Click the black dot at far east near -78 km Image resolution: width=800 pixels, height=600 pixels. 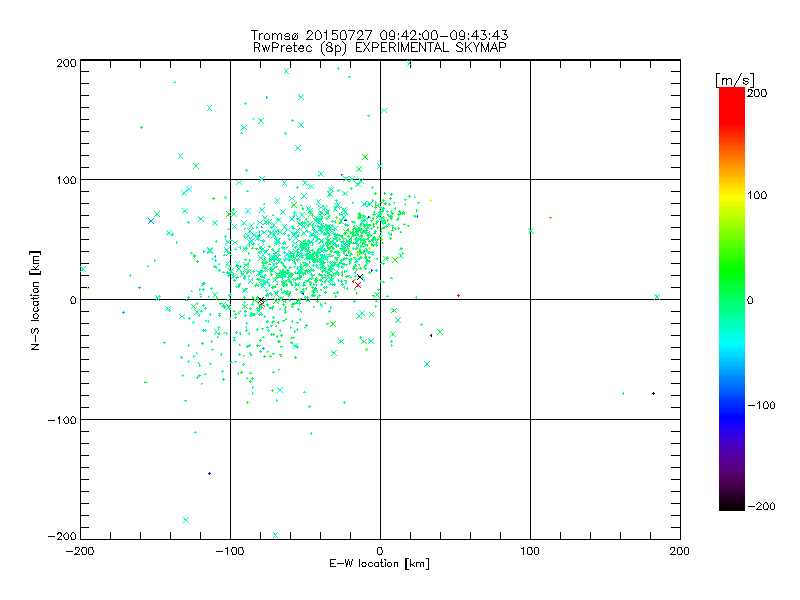tap(654, 393)
